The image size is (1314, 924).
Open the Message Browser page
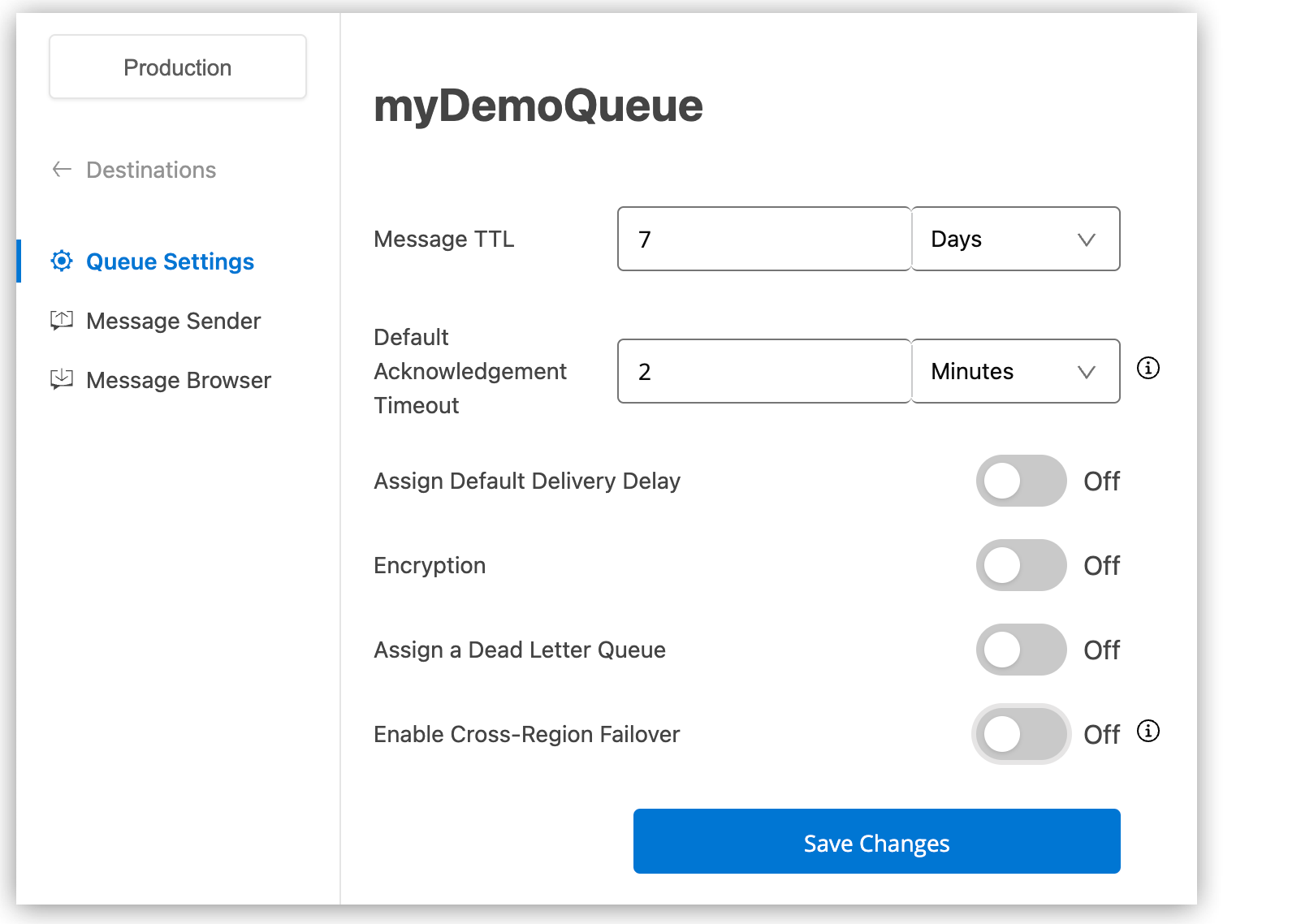[179, 380]
